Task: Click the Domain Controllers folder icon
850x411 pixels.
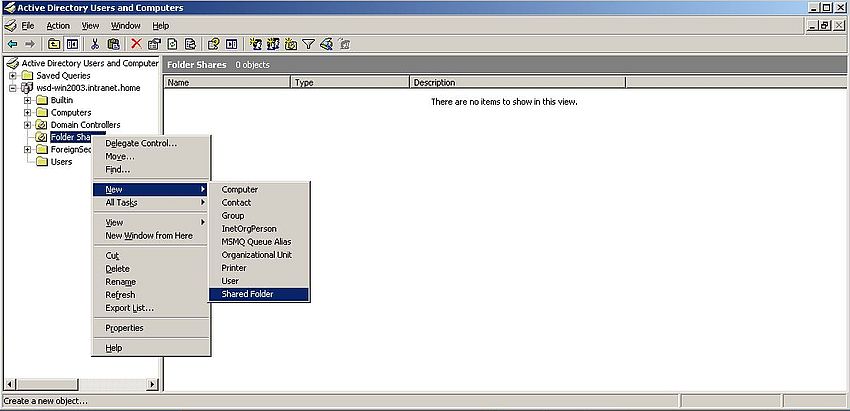Action: (42, 125)
